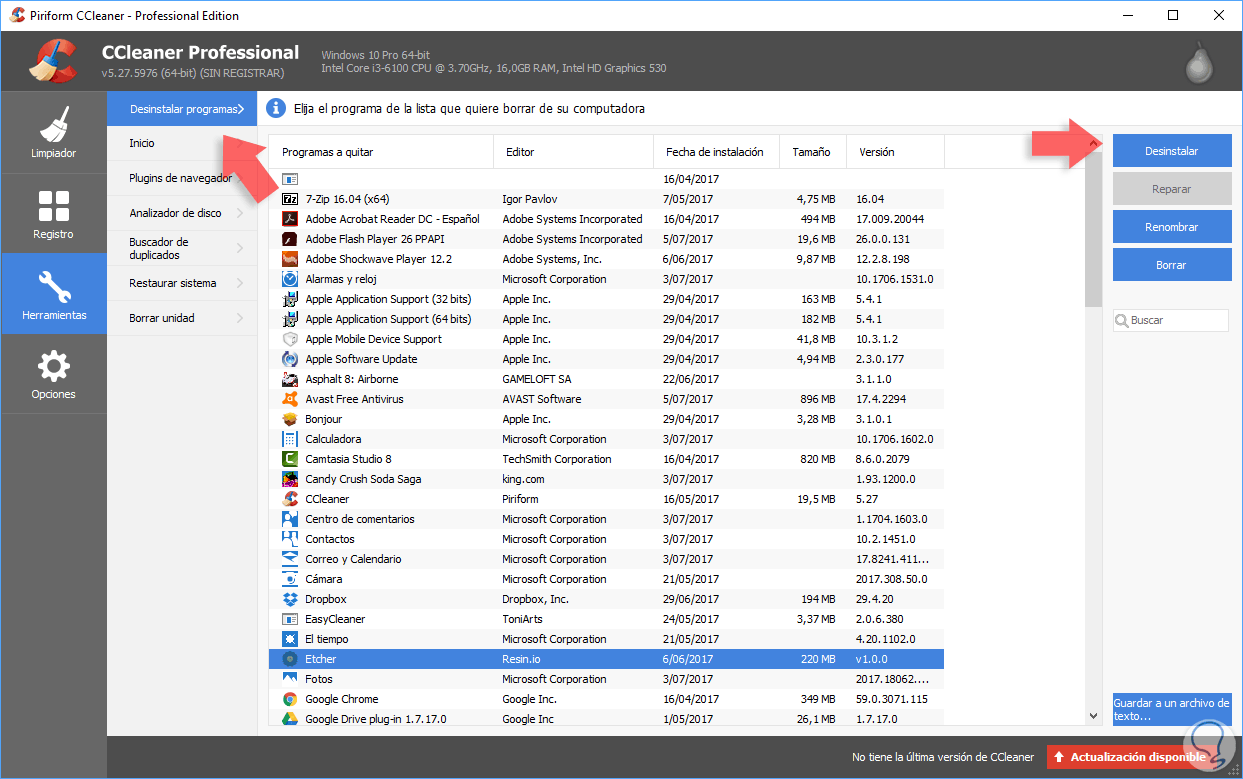This screenshot has width=1243, height=779.
Task: Click the Alarmas y reloj icon
Action: pos(290,279)
